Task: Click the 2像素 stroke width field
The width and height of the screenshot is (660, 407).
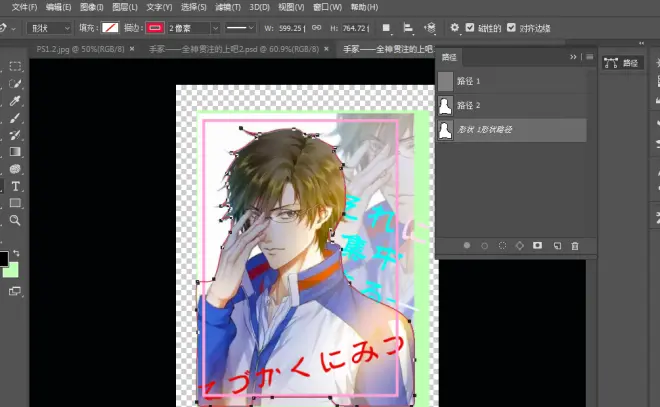Action: pyautogui.click(x=189, y=28)
